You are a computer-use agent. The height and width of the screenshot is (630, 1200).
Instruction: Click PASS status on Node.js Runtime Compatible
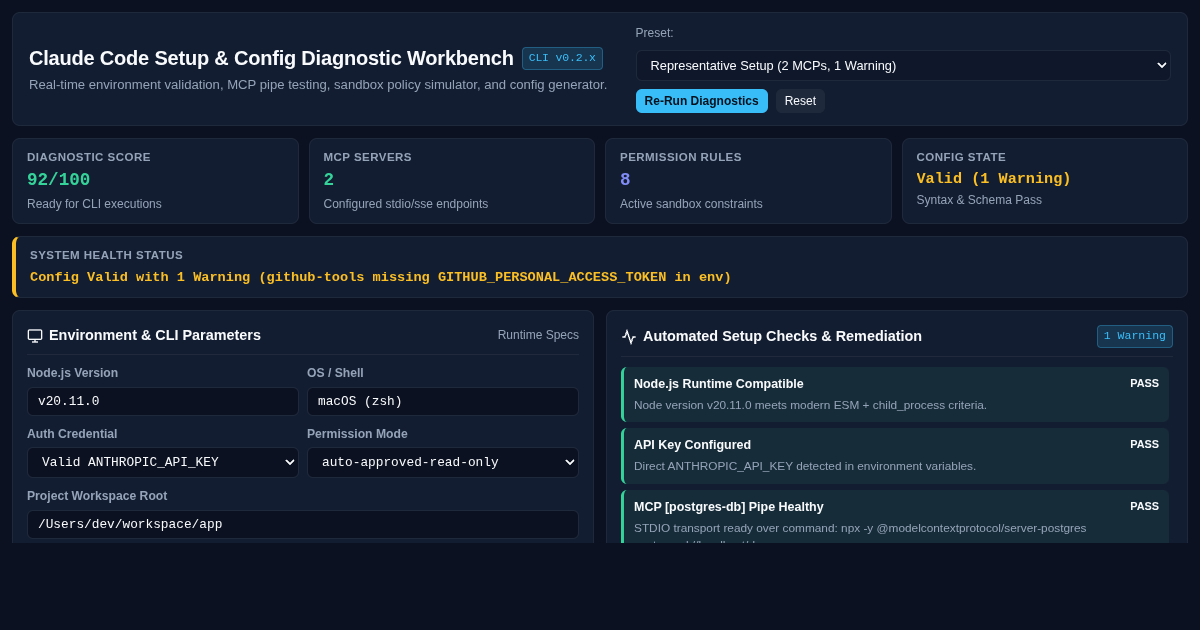tap(1144, 383)
